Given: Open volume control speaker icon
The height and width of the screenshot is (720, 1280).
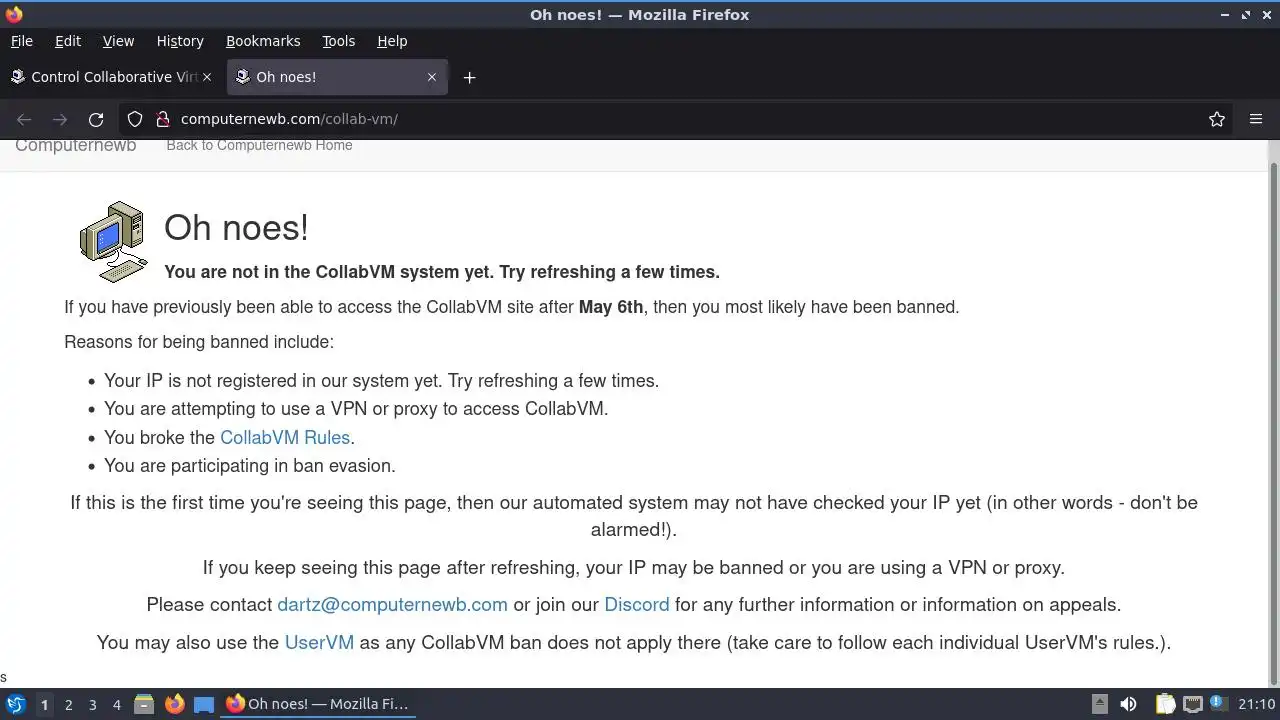Looking at the screenshot, I should pos(1128,704).
